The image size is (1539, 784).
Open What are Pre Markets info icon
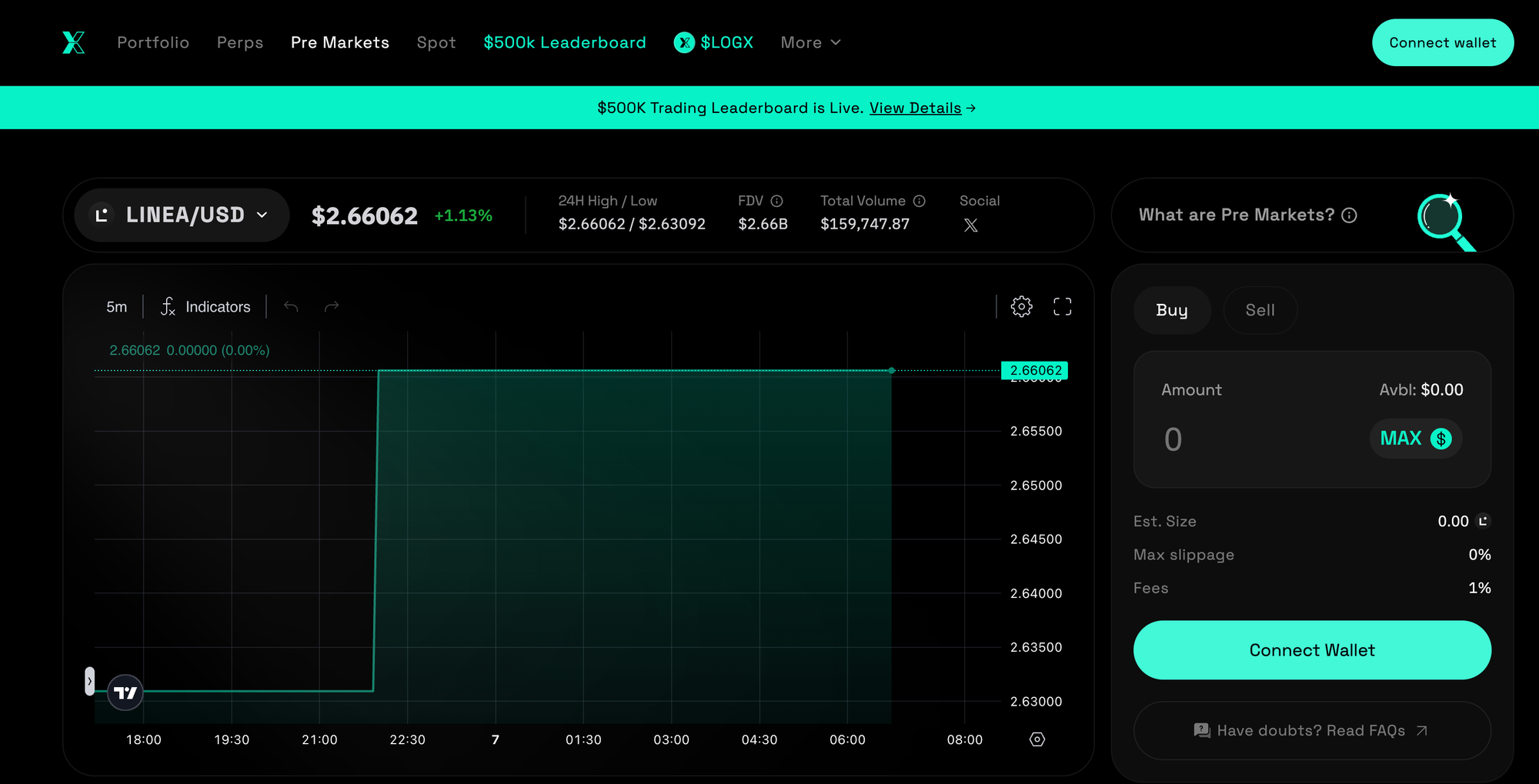[x=1349, y=215]
